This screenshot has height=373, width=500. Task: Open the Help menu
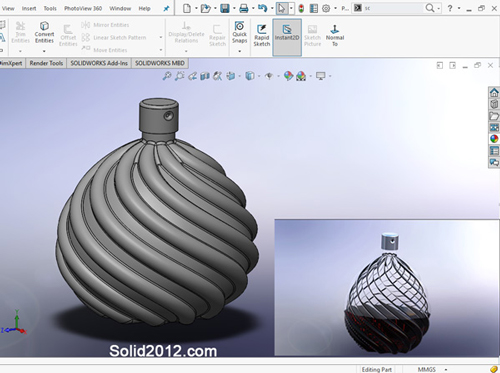(144, 8)
